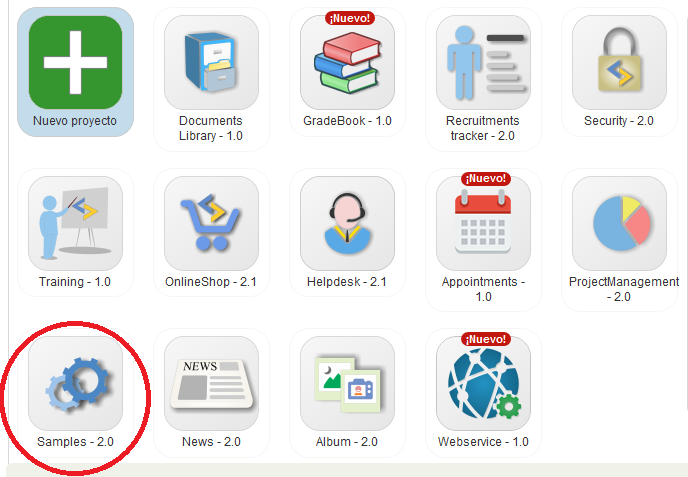Choose the Security padlock icon
Image resolution: width=688 pixels, height=477 pixels.
pos(619,62)
